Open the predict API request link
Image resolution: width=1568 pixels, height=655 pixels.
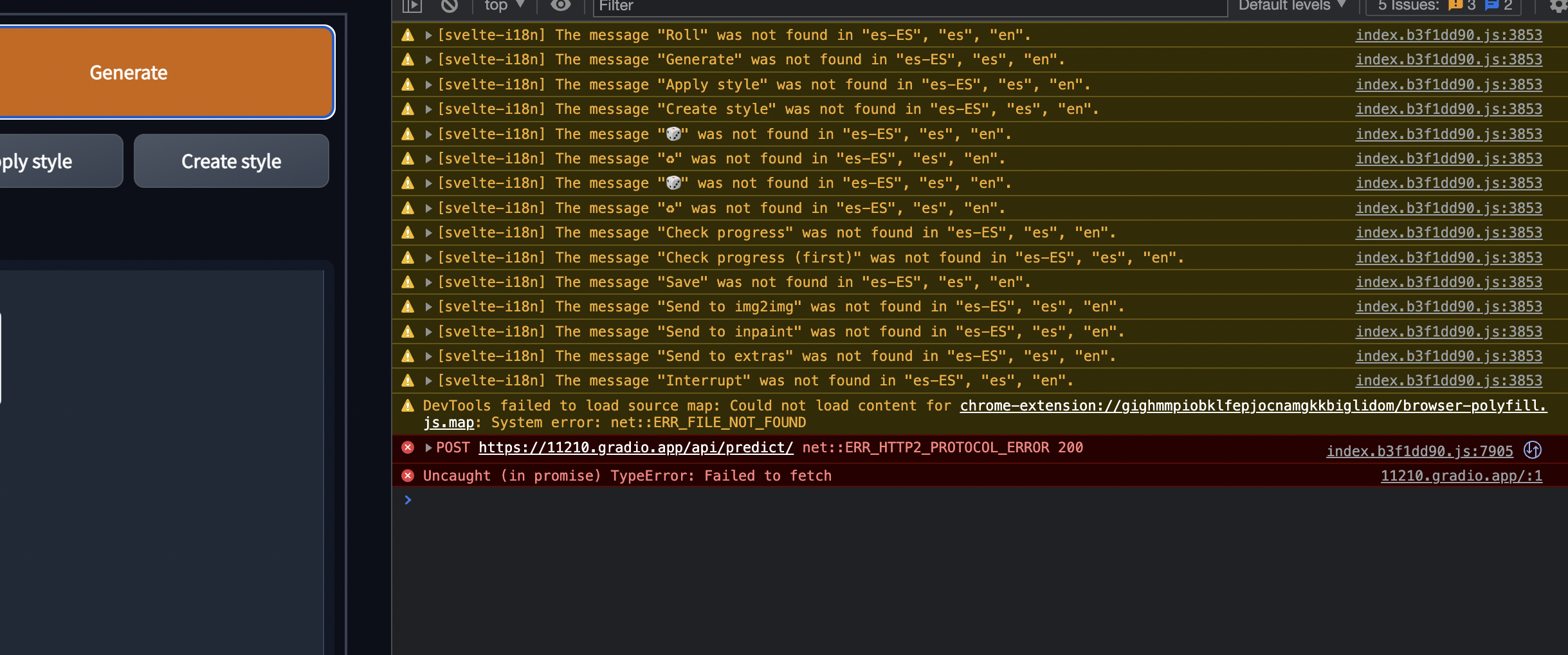(x=635, y=447)
